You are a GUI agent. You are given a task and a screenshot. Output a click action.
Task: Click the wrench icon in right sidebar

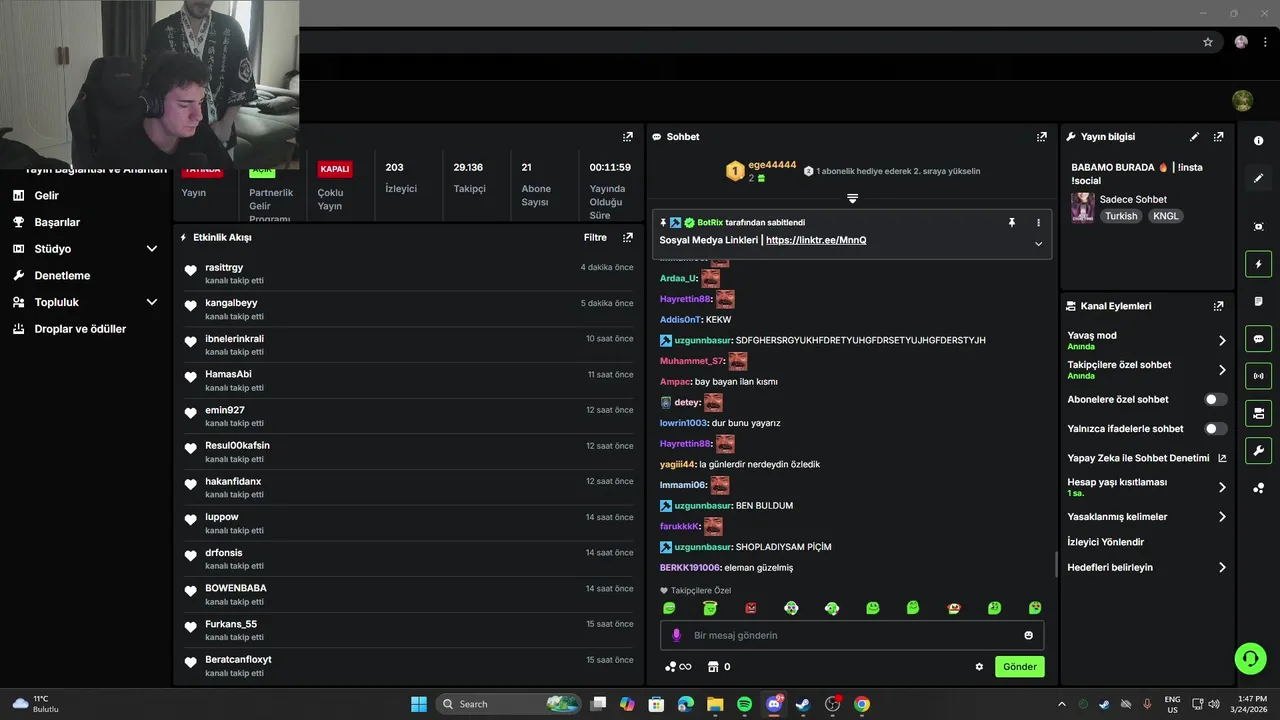(1258, 450)
